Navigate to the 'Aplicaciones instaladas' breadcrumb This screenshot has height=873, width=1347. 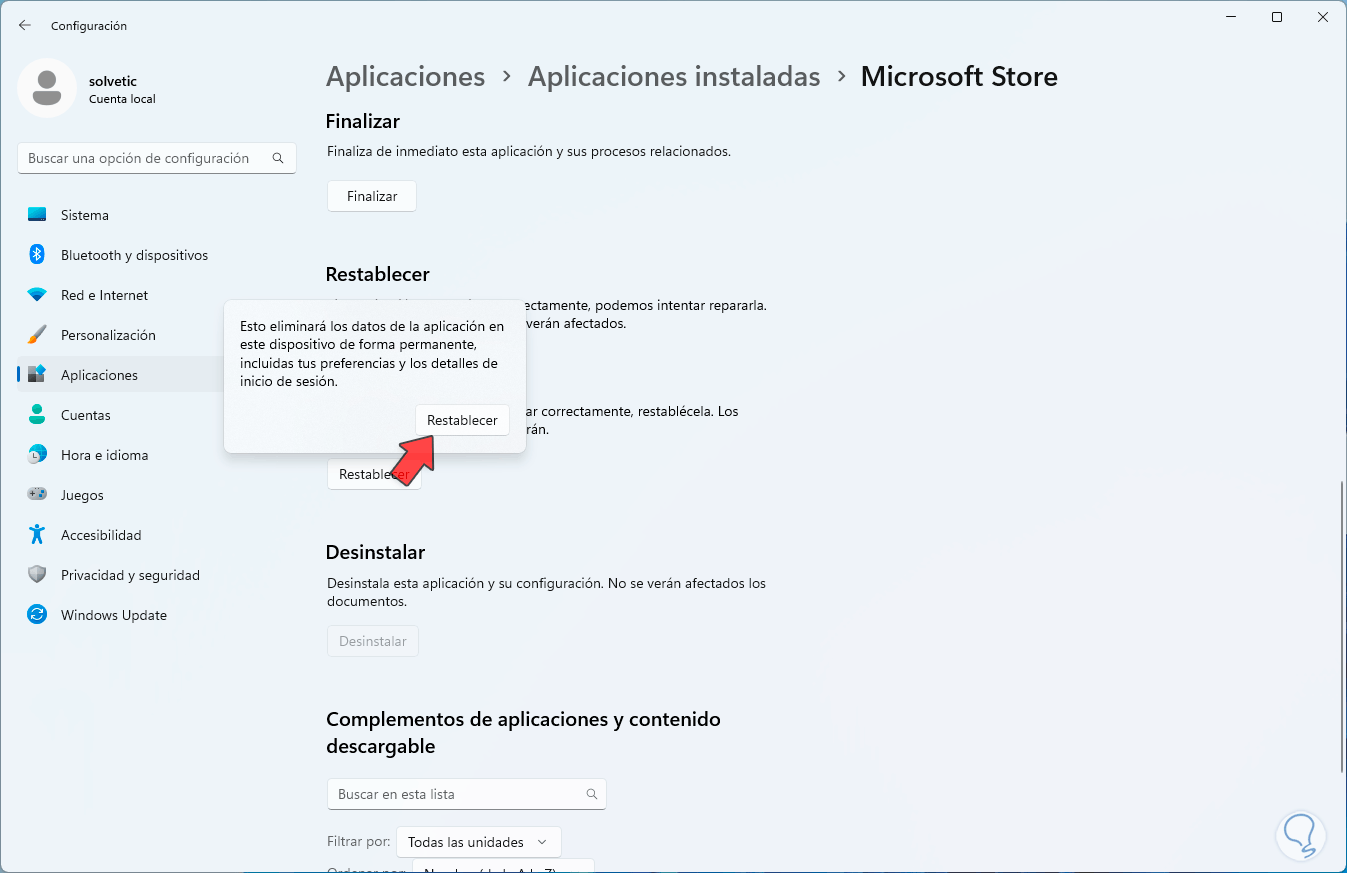[x=674, y=77]
